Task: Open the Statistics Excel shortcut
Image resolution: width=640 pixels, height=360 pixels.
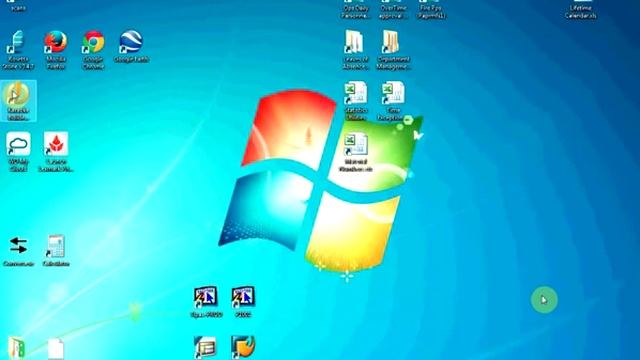Action: (x=356, y=101)
